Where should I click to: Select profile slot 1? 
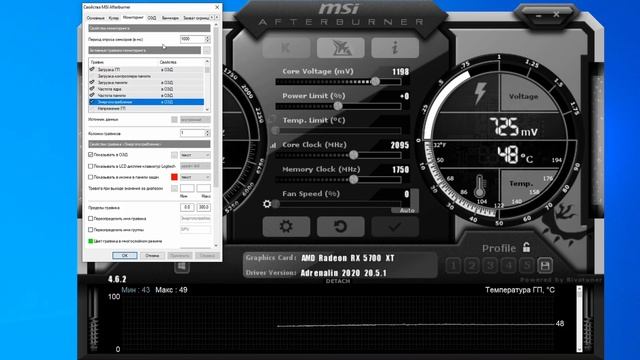tap(453, 266)
